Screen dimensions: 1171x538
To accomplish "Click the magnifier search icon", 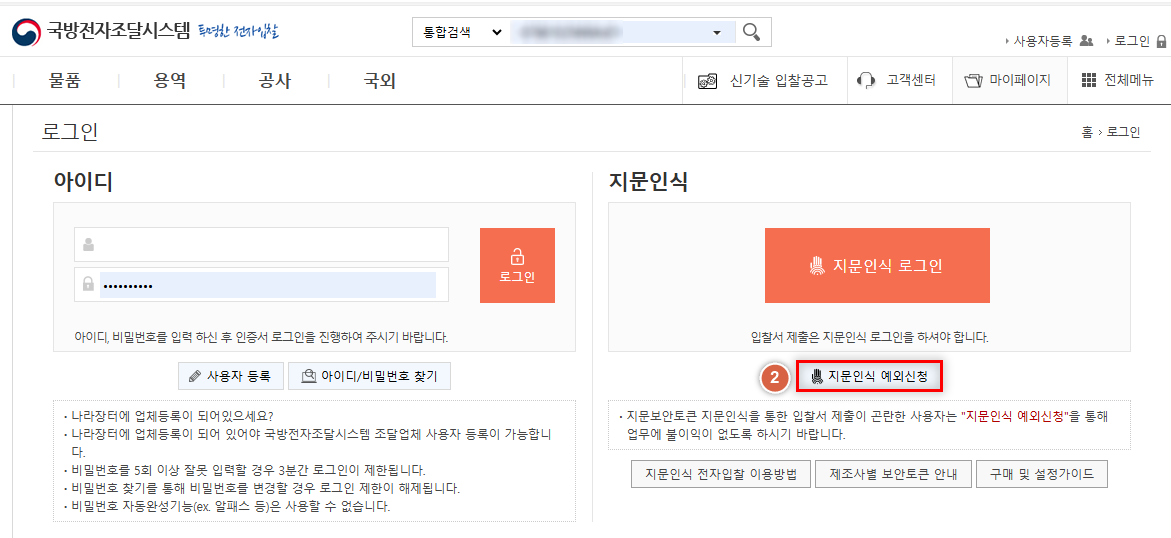I will tap(753, 32).
